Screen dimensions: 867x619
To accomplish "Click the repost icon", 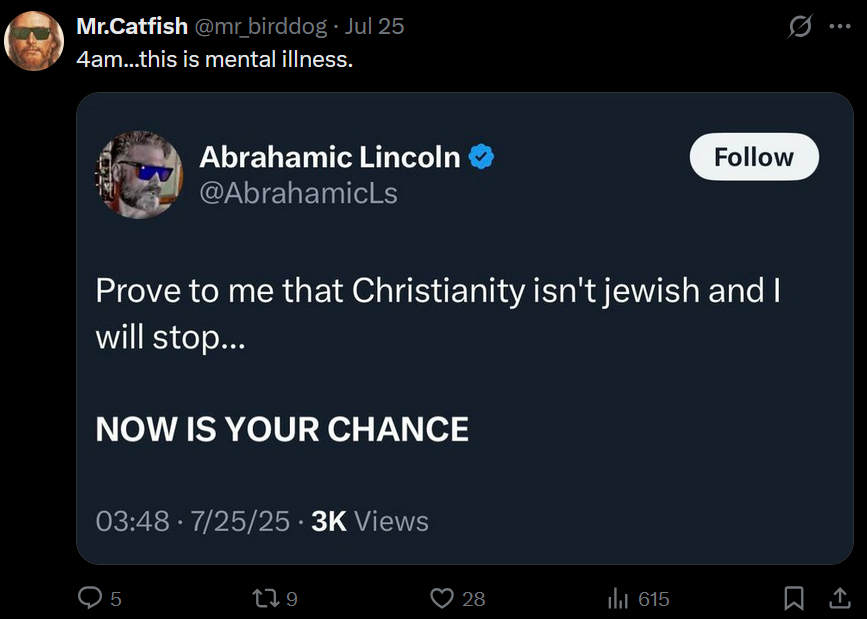I will [x=266, y=598].
